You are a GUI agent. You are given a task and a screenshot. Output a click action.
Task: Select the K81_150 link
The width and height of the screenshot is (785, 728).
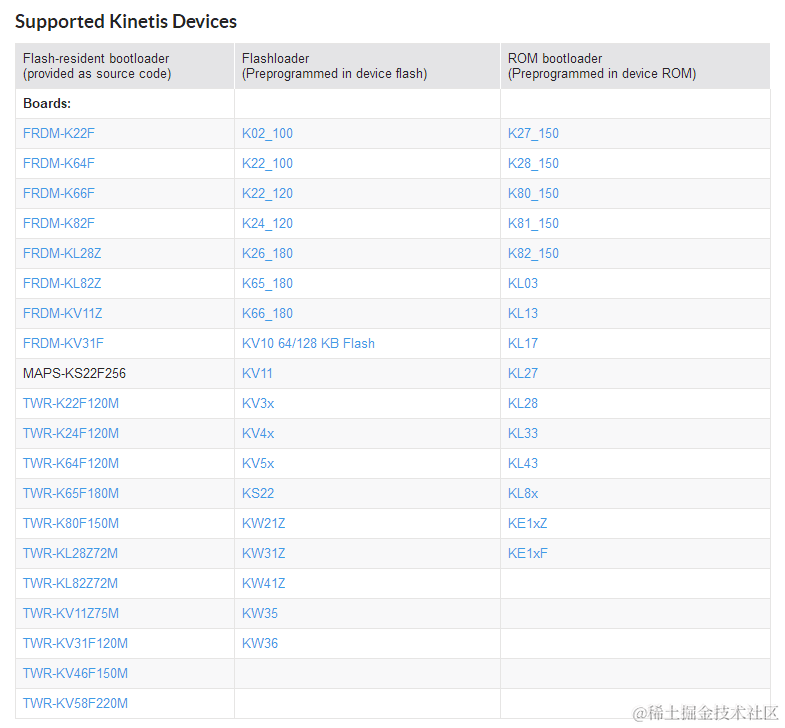[533, 224]
